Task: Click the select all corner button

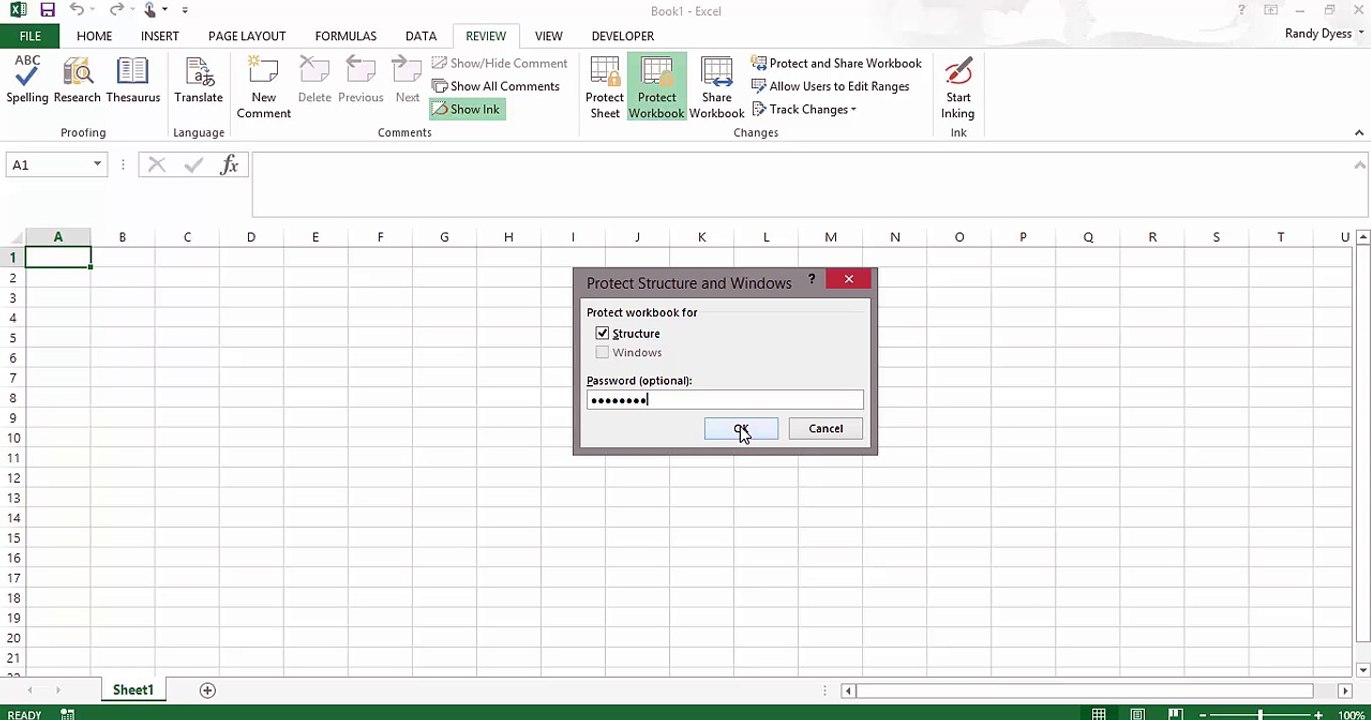Action: [13, 237]
